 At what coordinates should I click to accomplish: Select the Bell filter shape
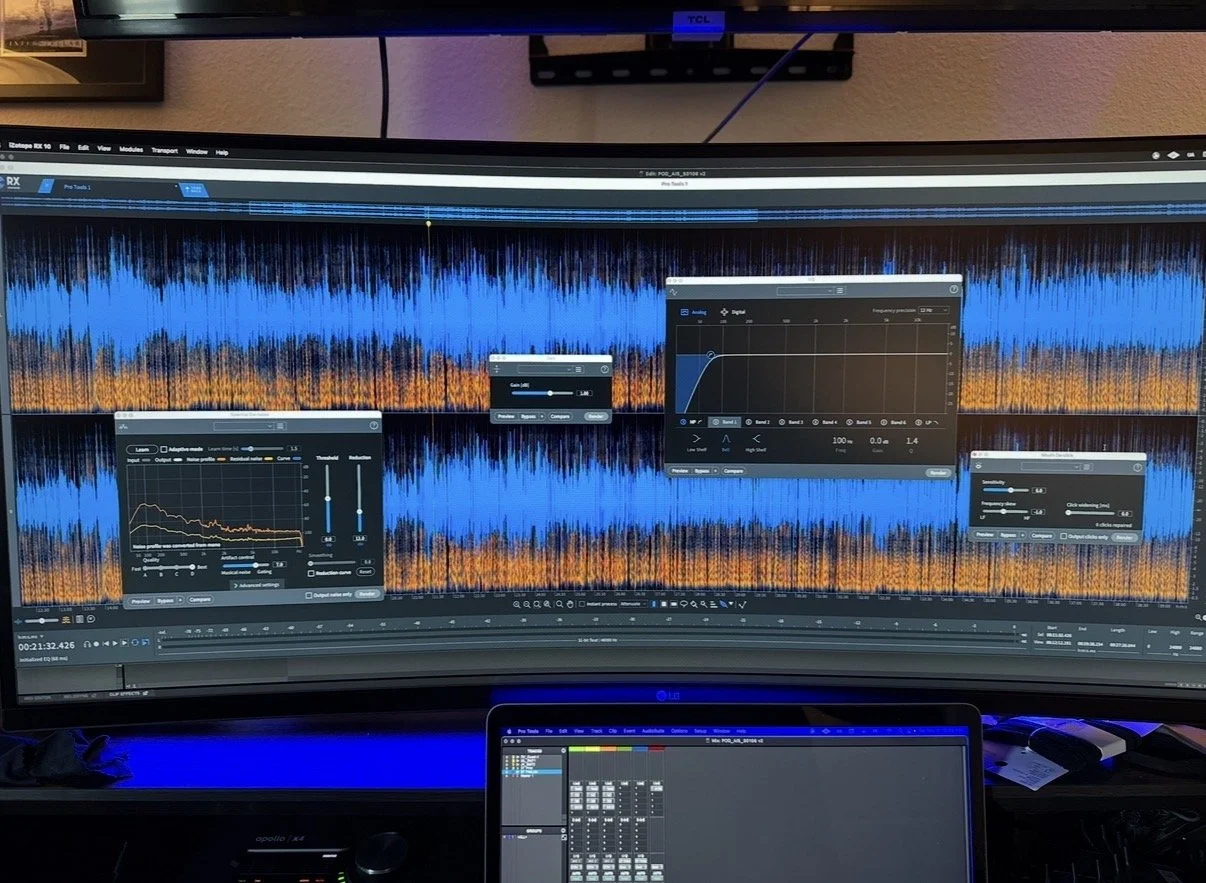[x=726, y=442]
